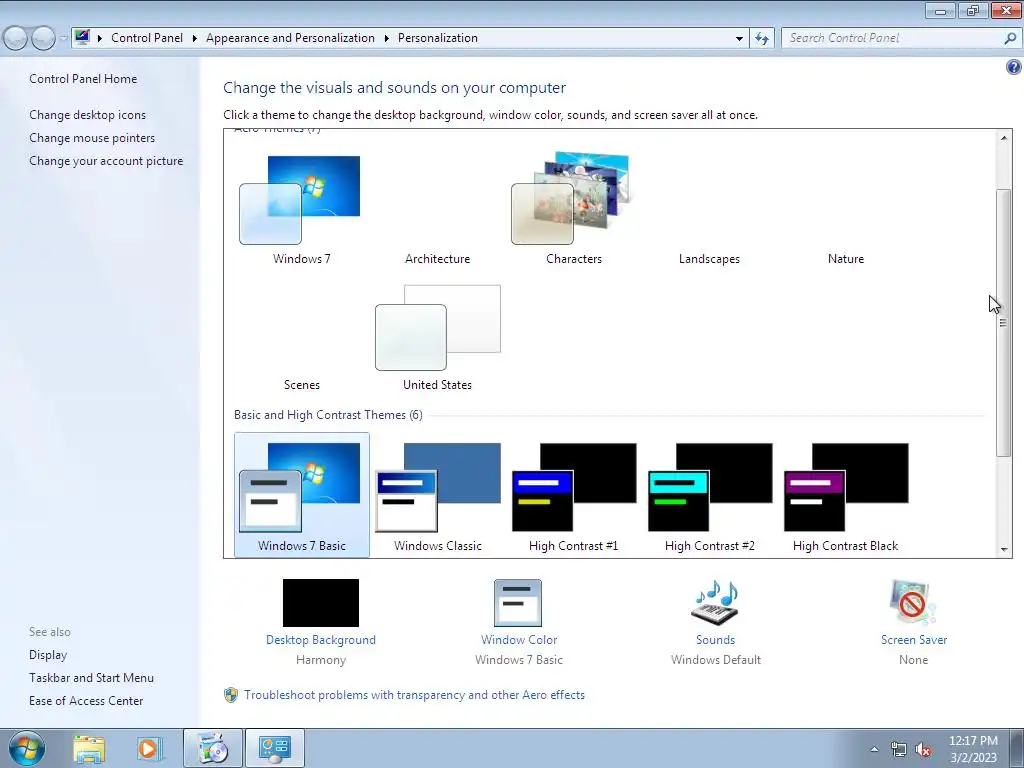Click the Nature theme label
This screenshot has height=768, width=1024.
click(846, 259)
